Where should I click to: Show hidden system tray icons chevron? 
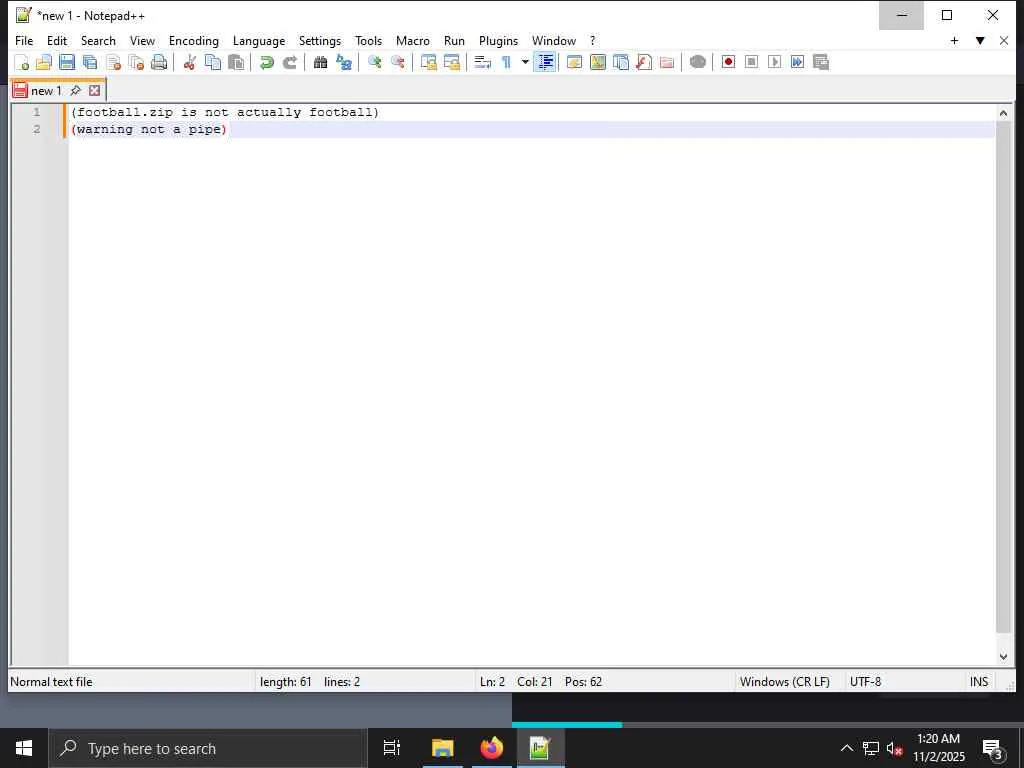pos(846,748)
